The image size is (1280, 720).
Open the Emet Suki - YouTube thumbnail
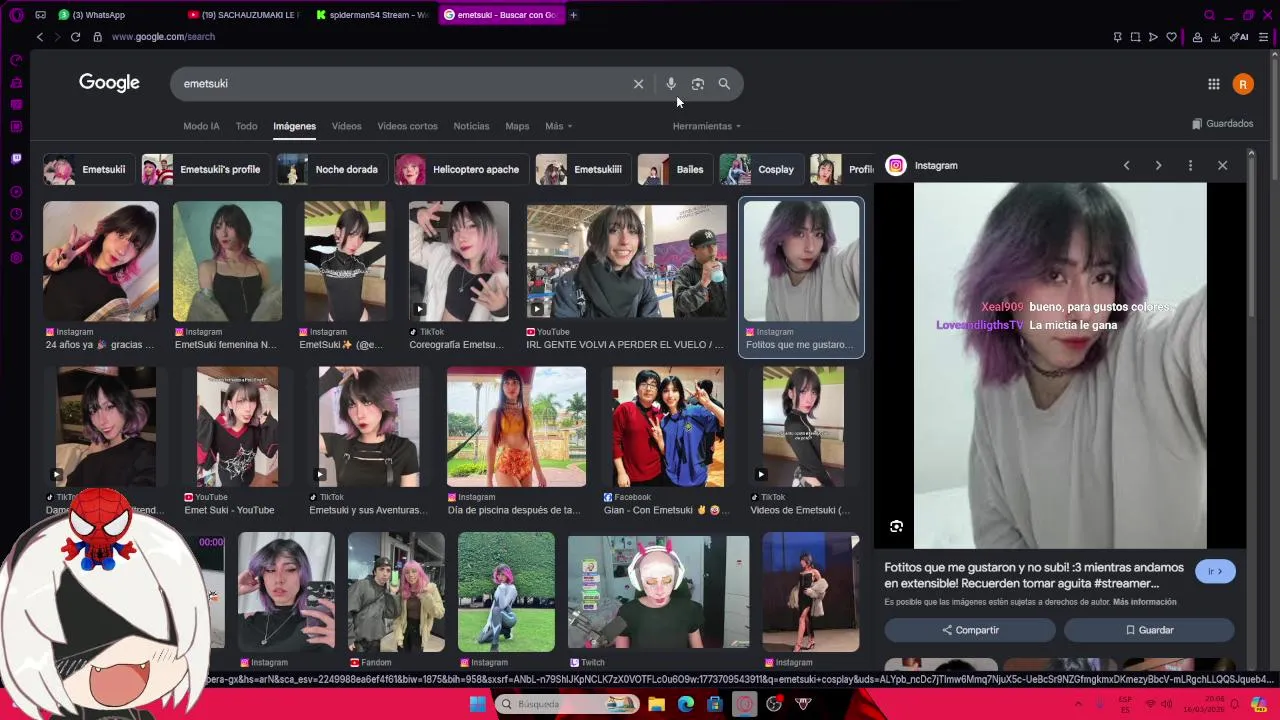tap(237, 427)
